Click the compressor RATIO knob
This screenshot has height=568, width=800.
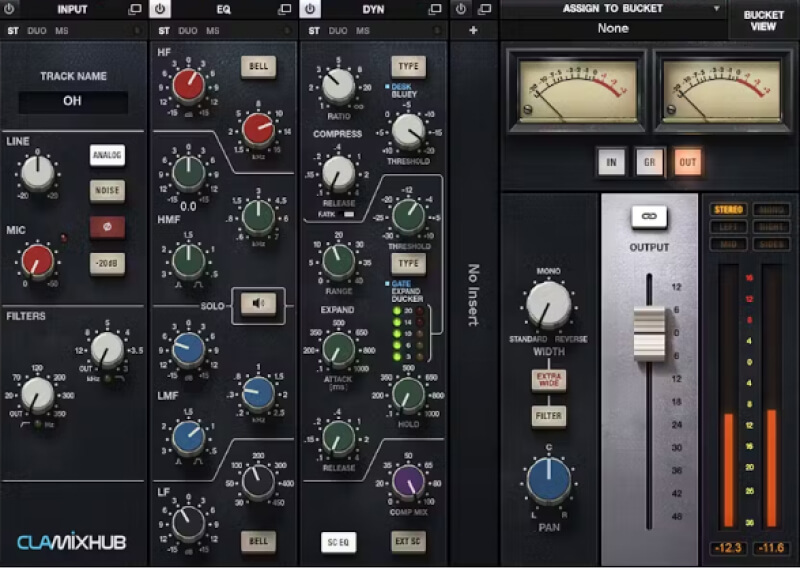click(338, 86)
